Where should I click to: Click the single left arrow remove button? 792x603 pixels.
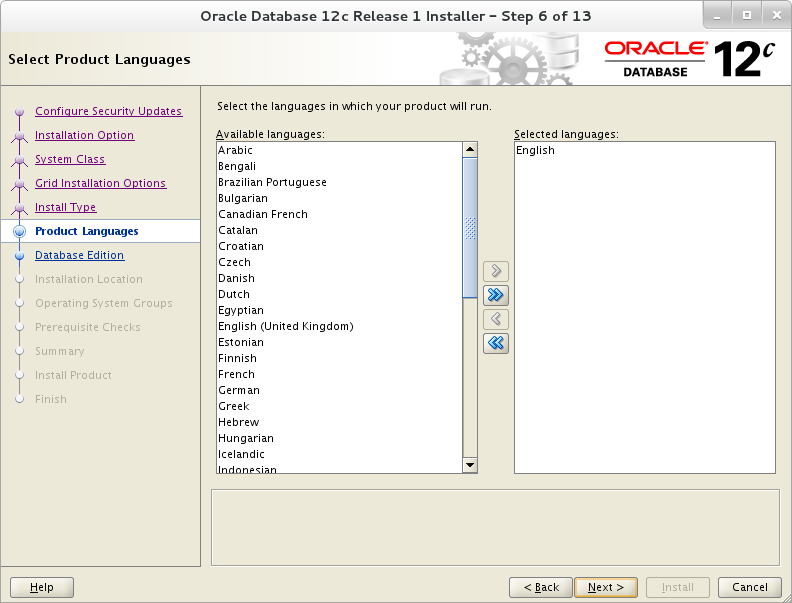pyautogui.click(x=496, y=319)
